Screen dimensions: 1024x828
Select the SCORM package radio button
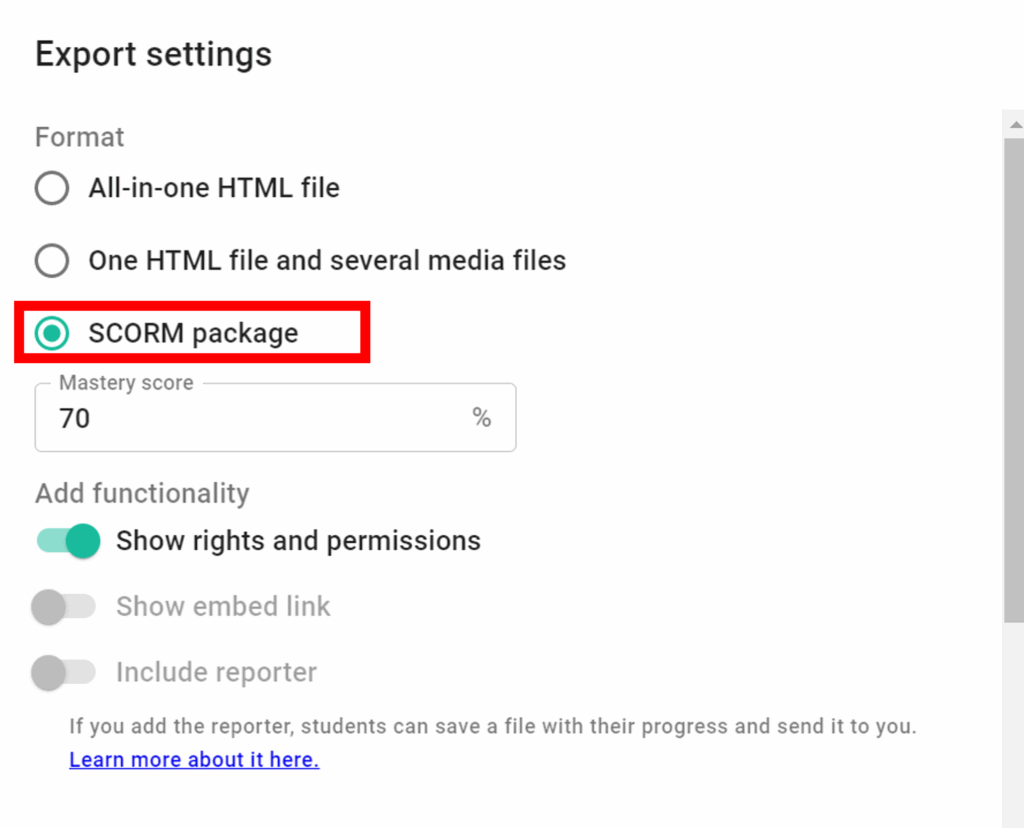tap(52, 333)
